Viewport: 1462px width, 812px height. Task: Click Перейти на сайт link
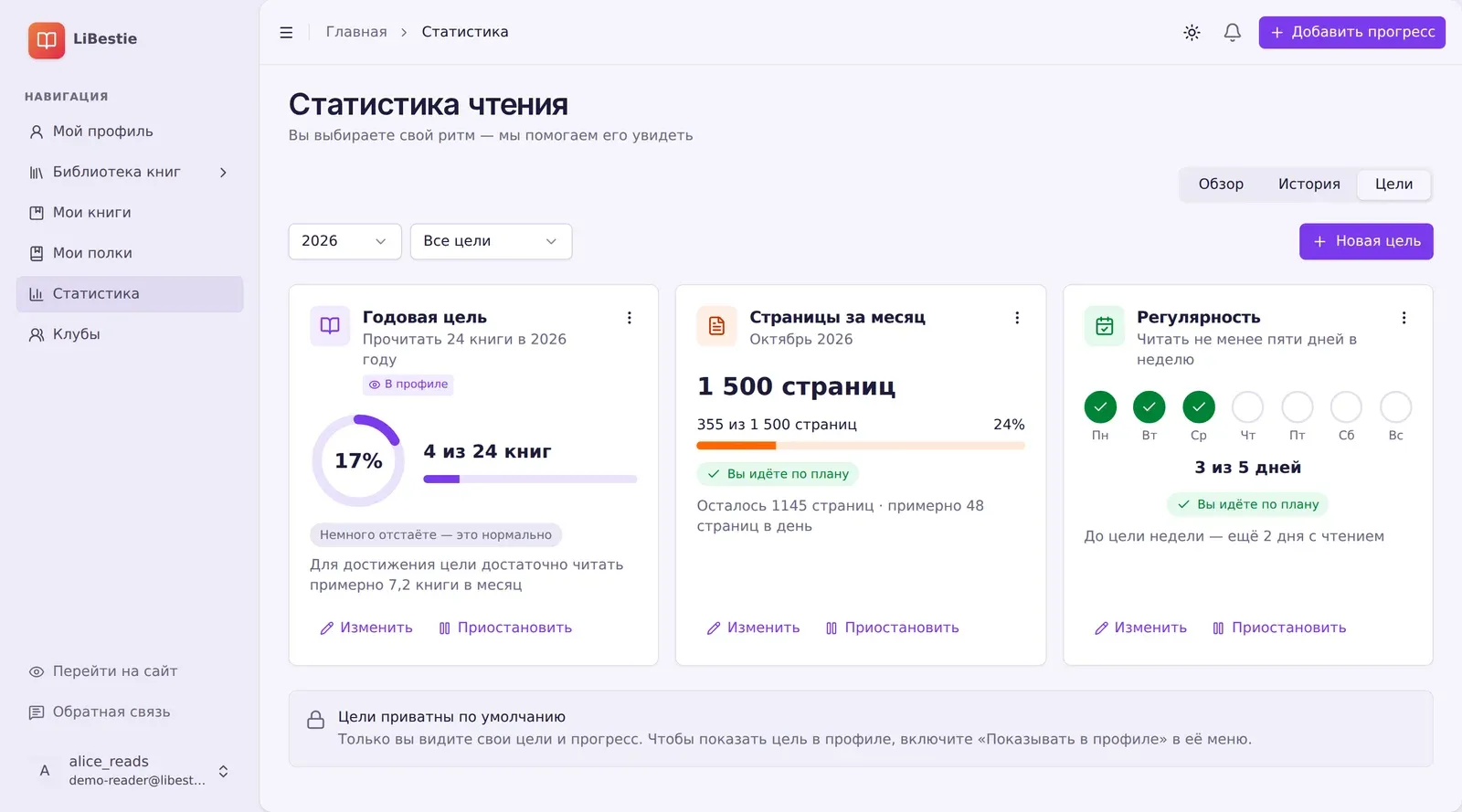point(130,671)
